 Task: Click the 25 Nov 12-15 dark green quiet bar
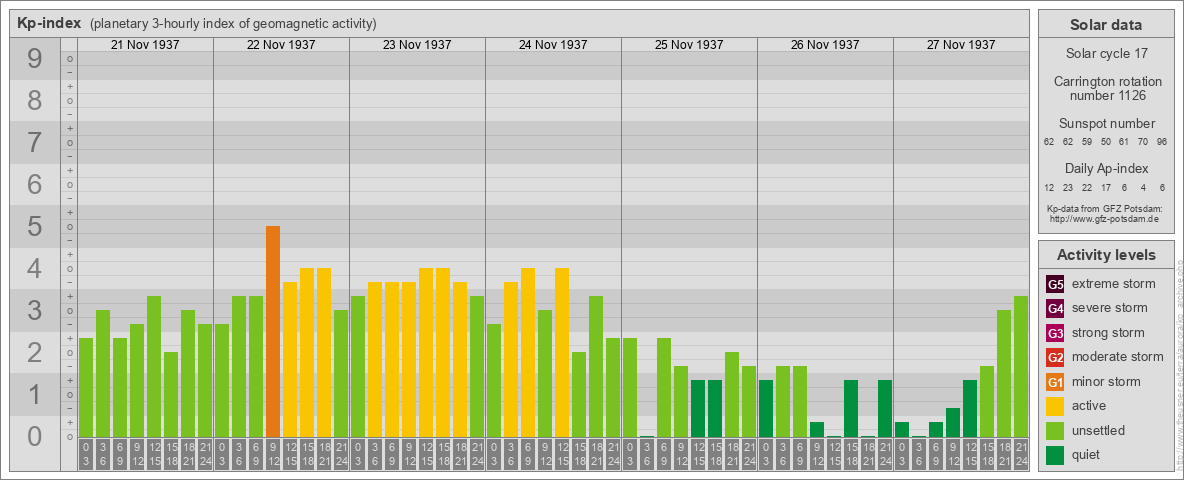(698, 408)
